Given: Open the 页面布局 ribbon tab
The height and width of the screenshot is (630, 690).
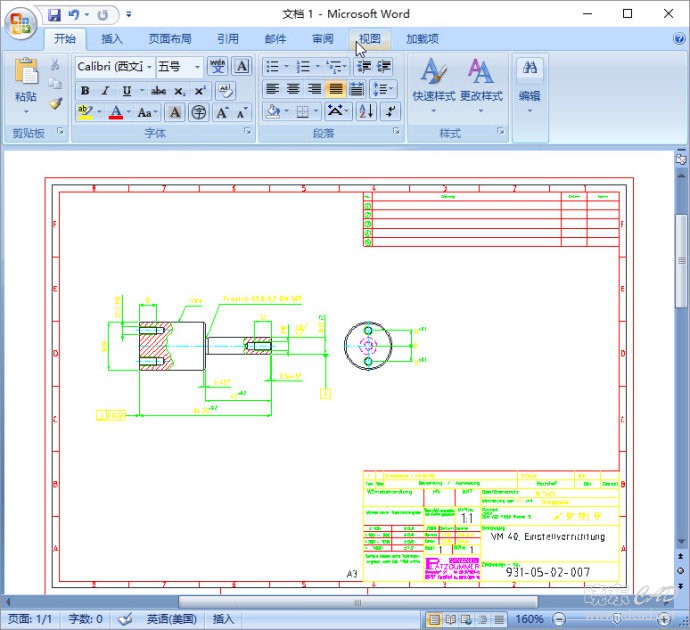Looking at the screenshot, I should click(170, 39).
